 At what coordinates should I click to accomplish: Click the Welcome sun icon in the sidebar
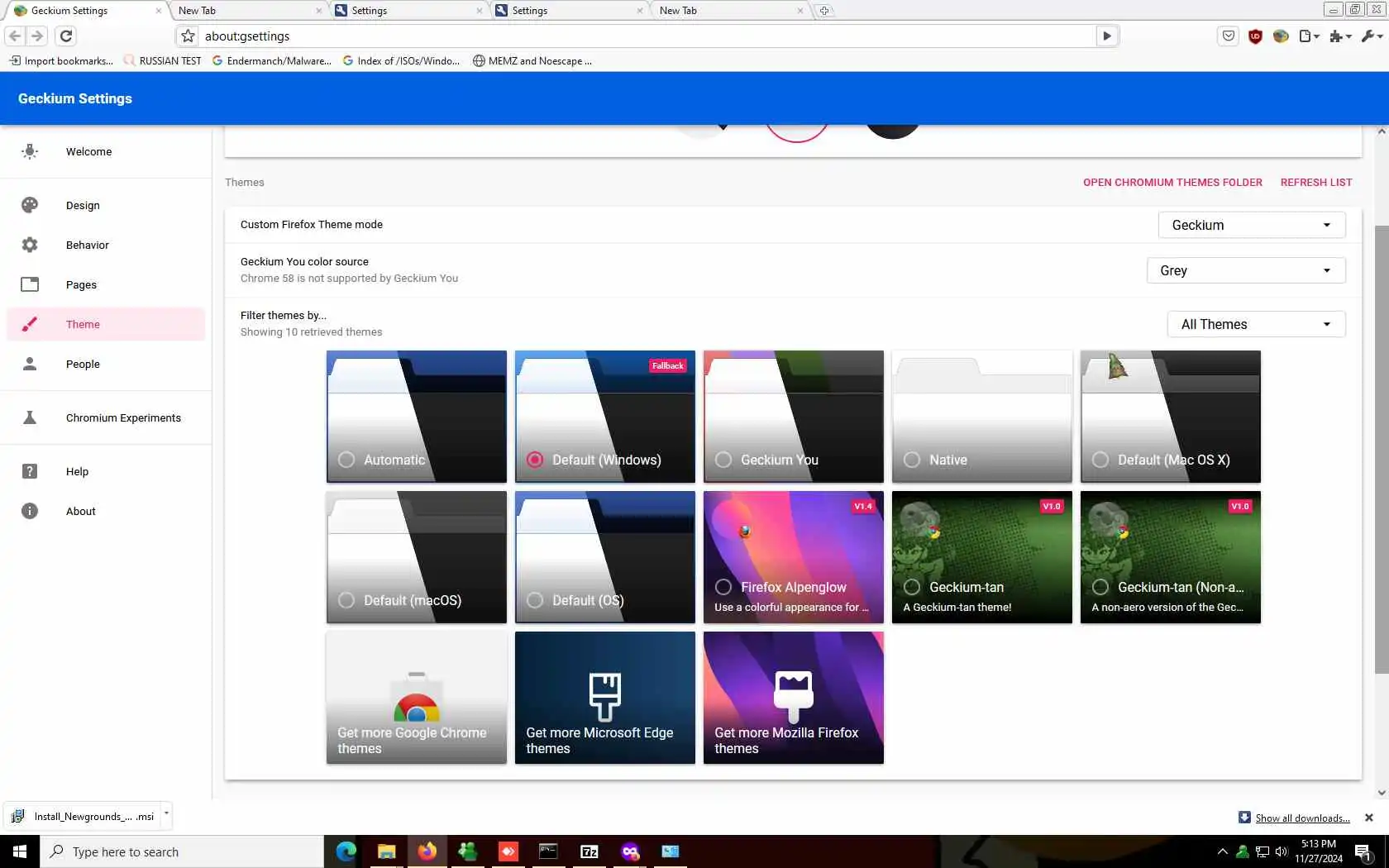[30, 151]
